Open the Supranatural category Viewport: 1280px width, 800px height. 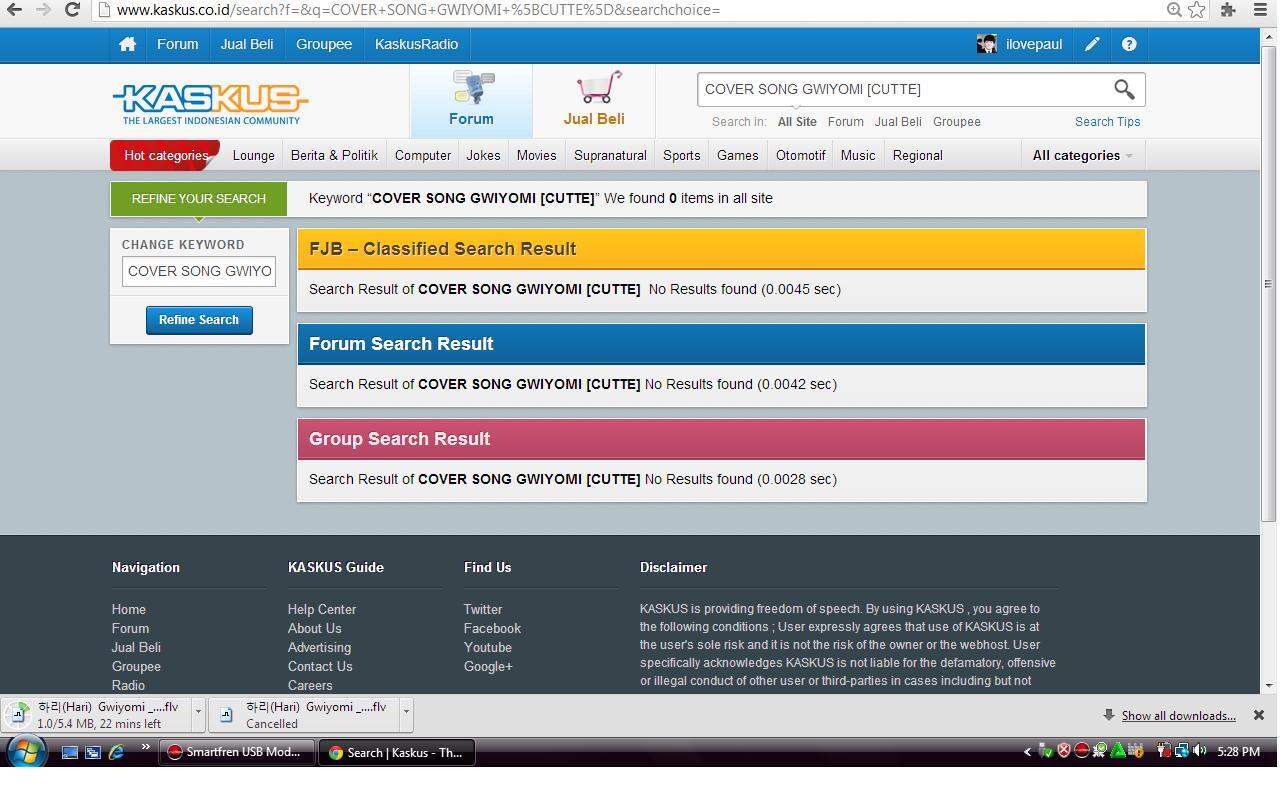pos(610,155)
